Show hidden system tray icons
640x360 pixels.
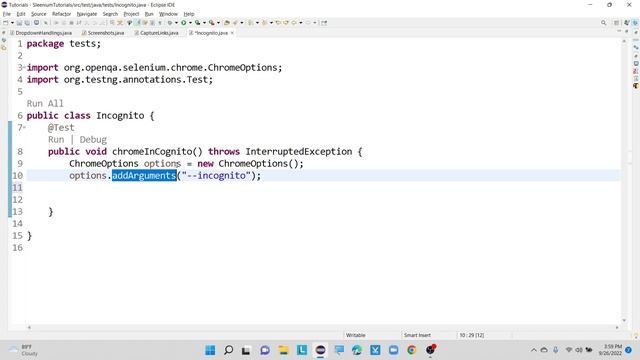pyautogui.click(x=533, y=350)
